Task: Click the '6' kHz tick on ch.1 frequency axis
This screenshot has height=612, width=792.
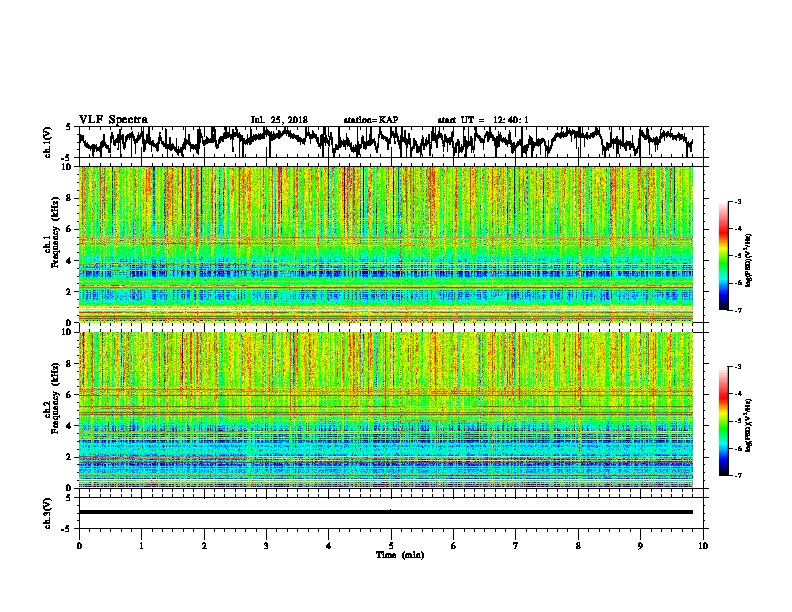Action: (x=70, y=230)
